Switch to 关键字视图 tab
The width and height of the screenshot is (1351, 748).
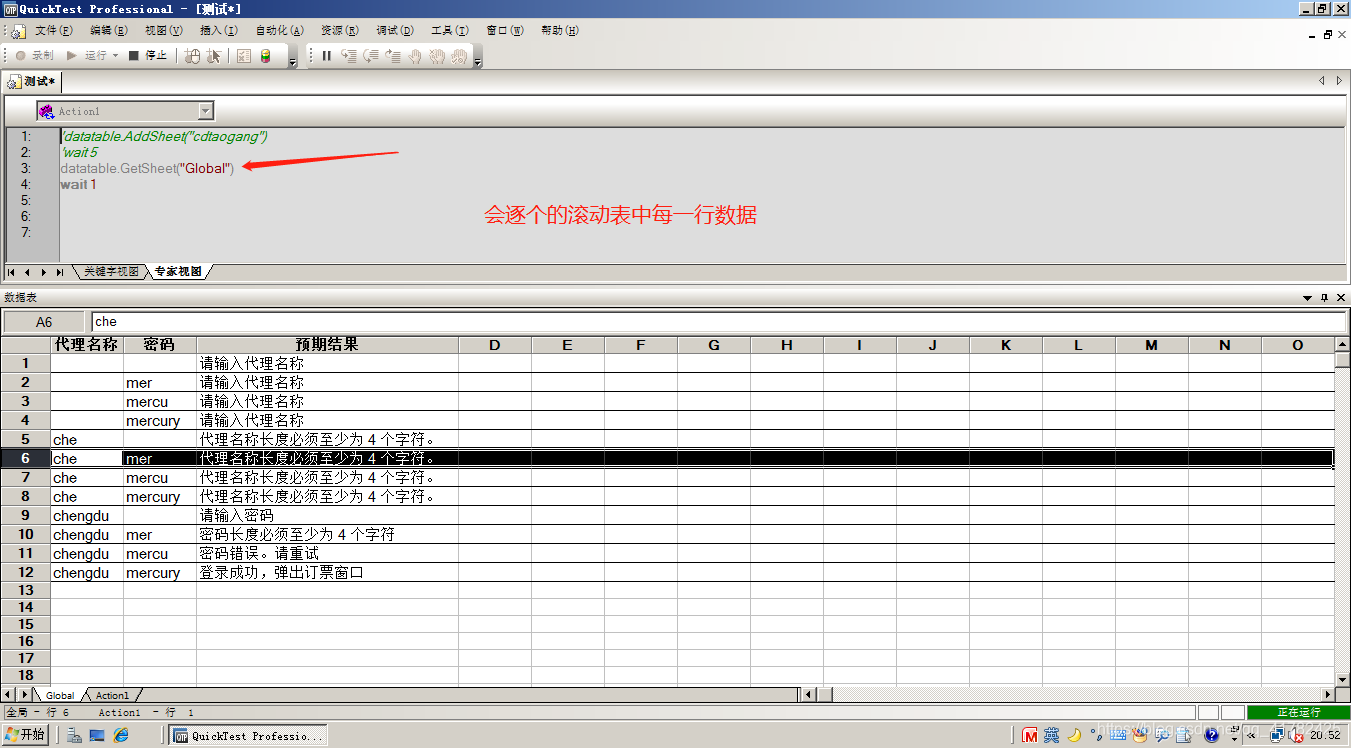pos(109,272)
